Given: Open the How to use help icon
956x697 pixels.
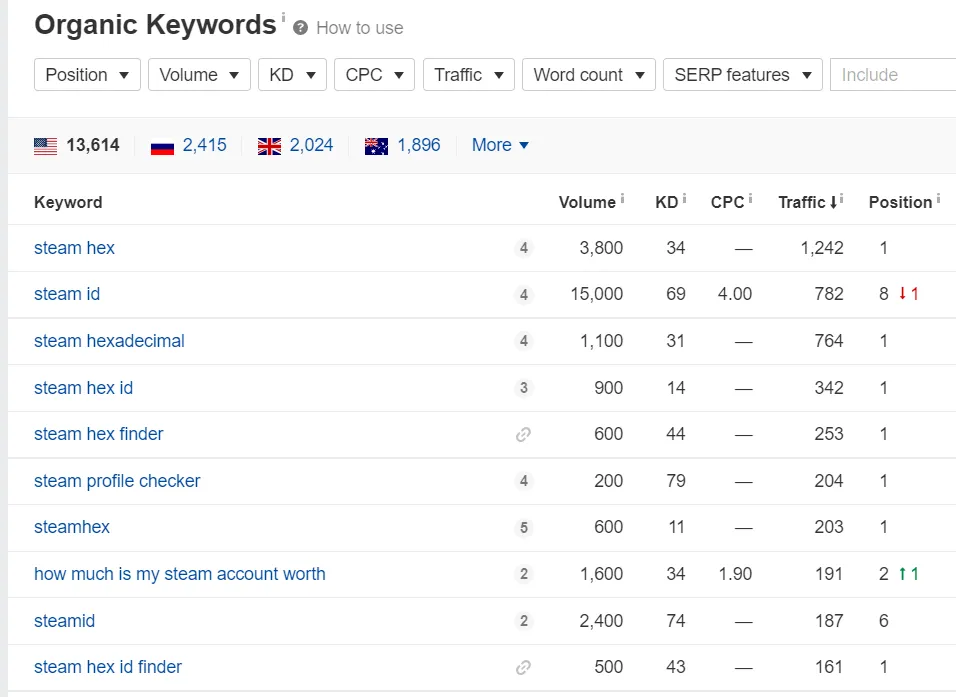Looking at the screenshot, I should tap(300, 28).
